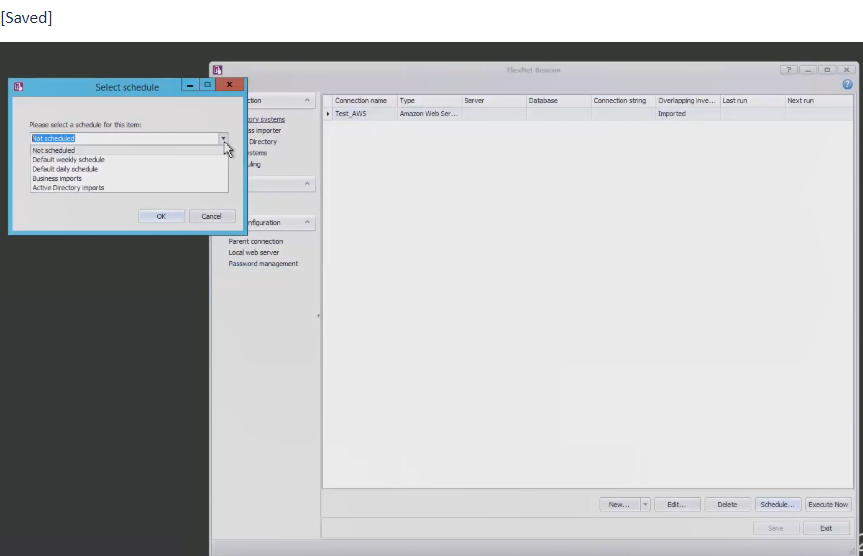The image size is (863, 556).
Task: Open the dropdown arrow beside New...
Action: tap(645, 504)
